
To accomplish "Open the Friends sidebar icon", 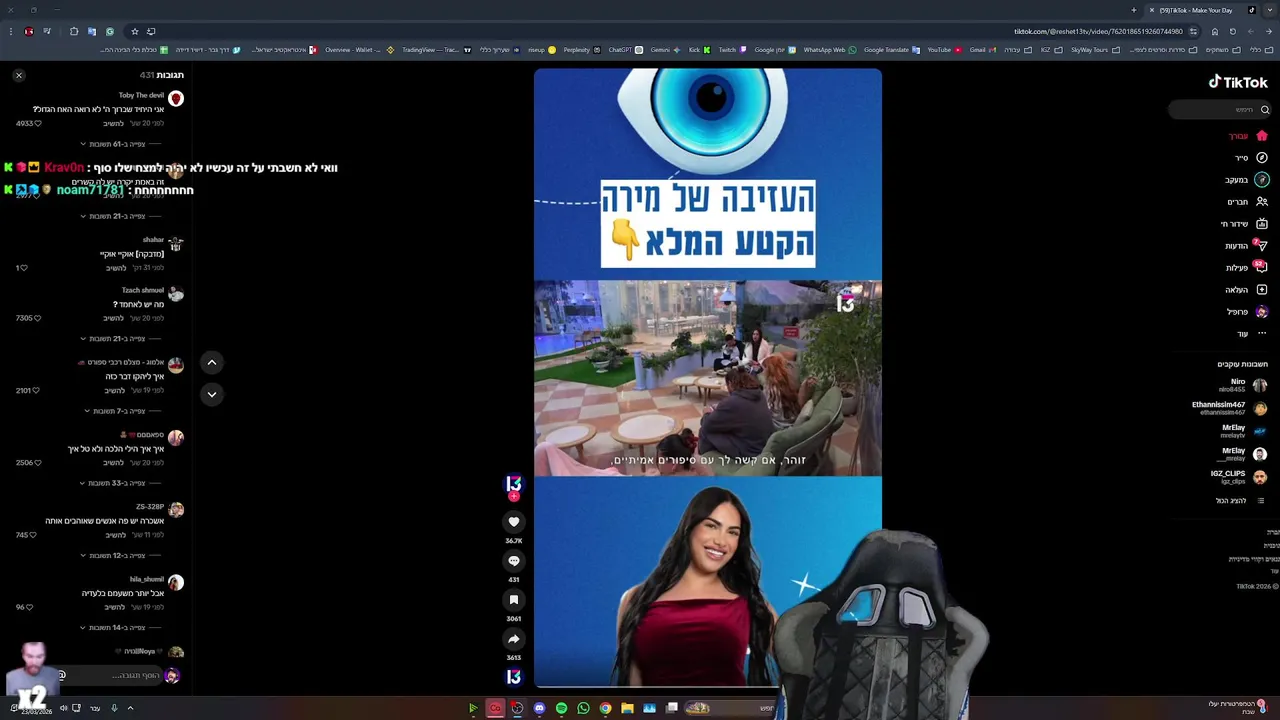I will point(1262,202).
